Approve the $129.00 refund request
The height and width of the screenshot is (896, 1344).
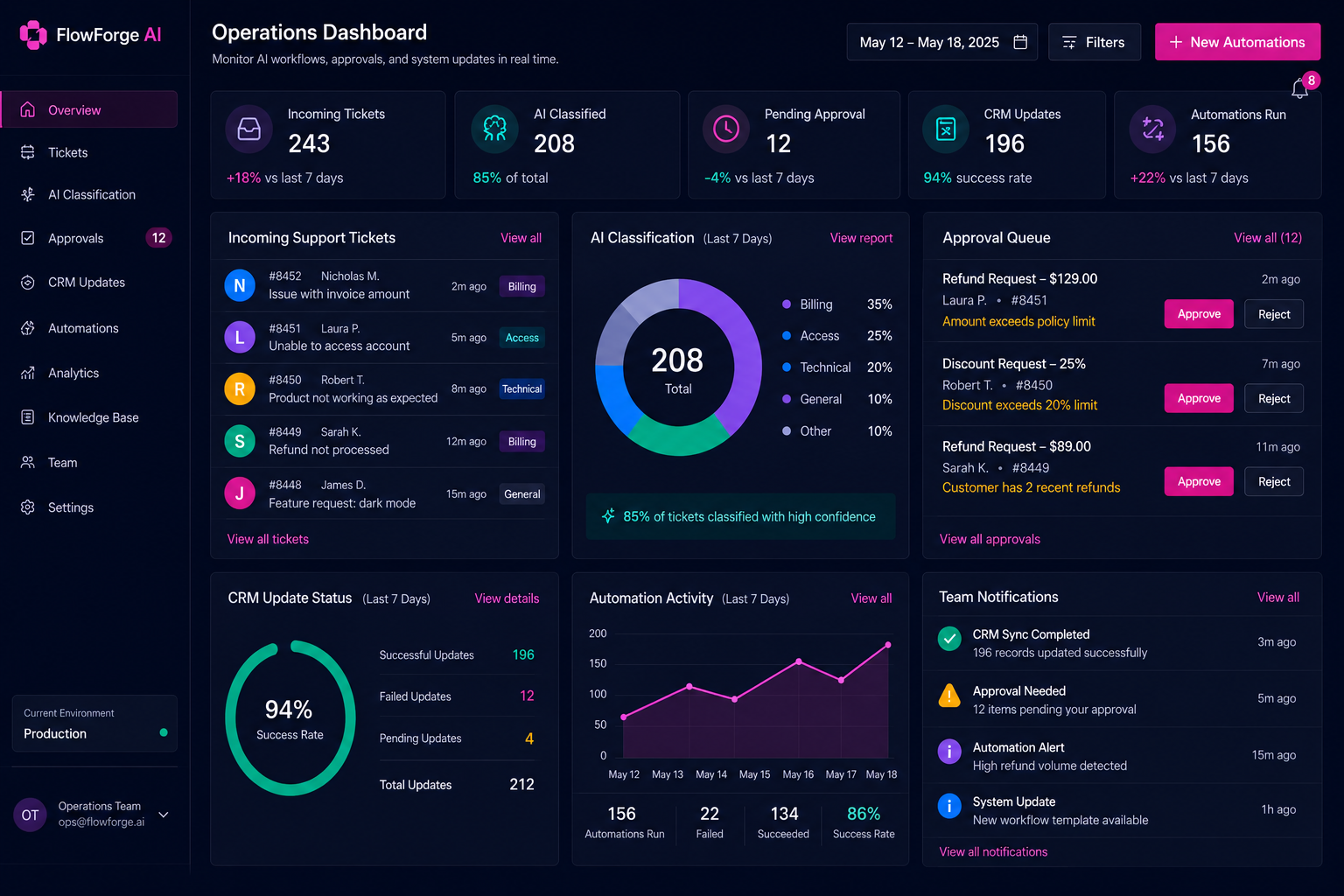click(x=1199, y=314)
